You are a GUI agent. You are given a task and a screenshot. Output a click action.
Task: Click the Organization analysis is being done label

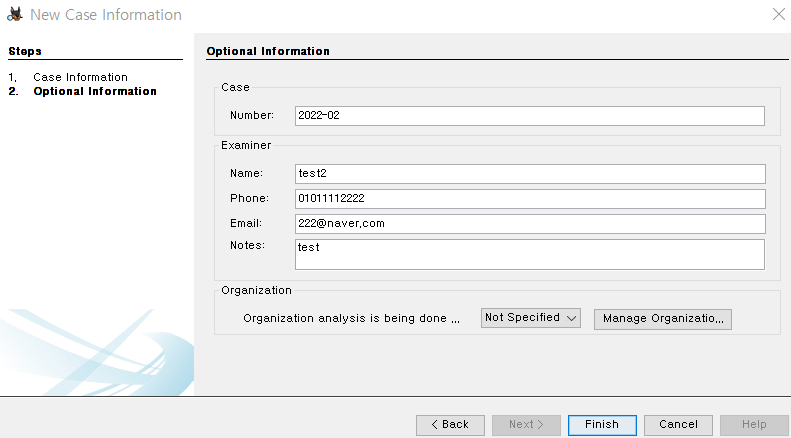(351, 318)
